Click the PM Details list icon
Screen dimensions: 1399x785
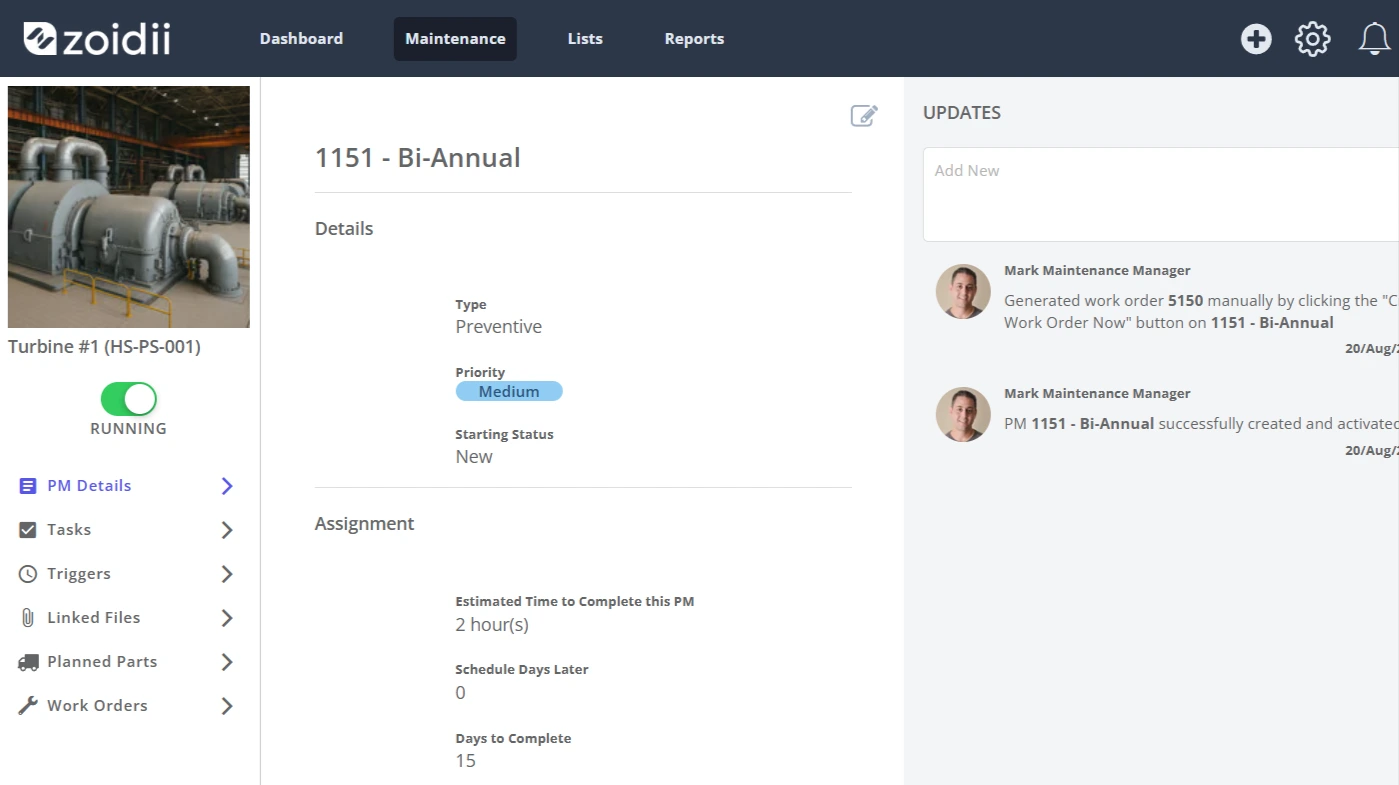pyautogui.click(x=28, y=486)
